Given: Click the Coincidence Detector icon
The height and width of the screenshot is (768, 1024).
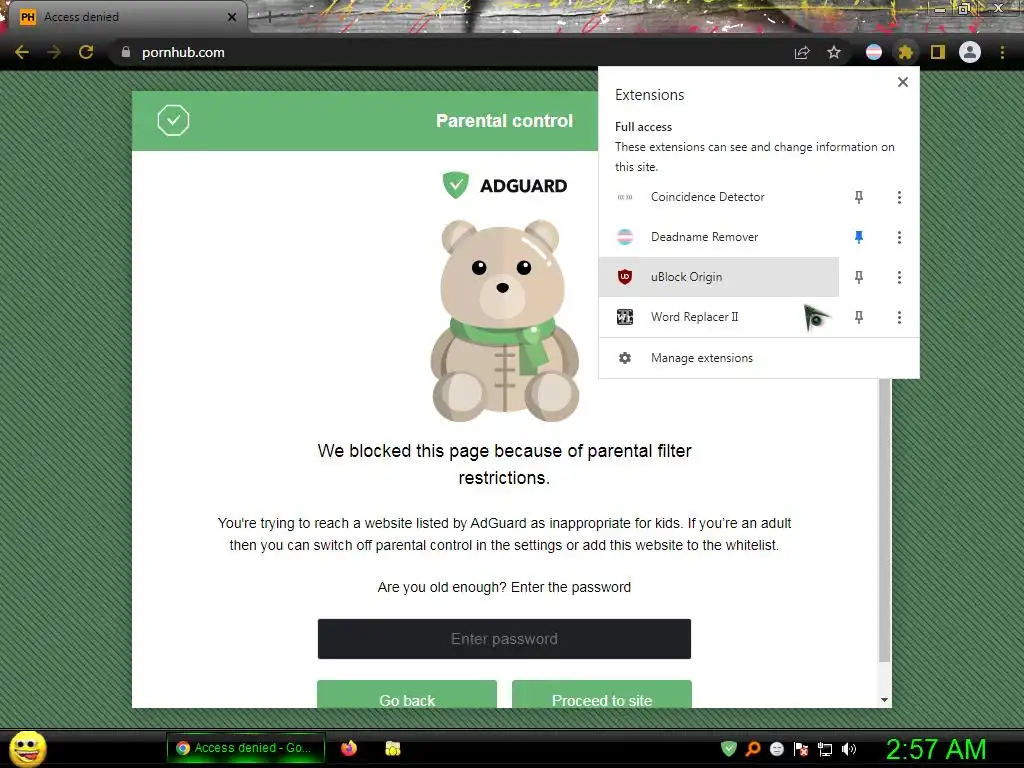Looking at the screenshot, I should click(625, 197).
